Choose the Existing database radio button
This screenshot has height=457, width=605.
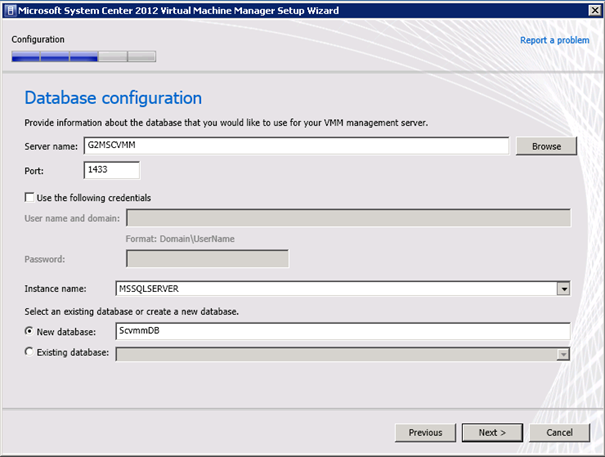tap(29, 352)
